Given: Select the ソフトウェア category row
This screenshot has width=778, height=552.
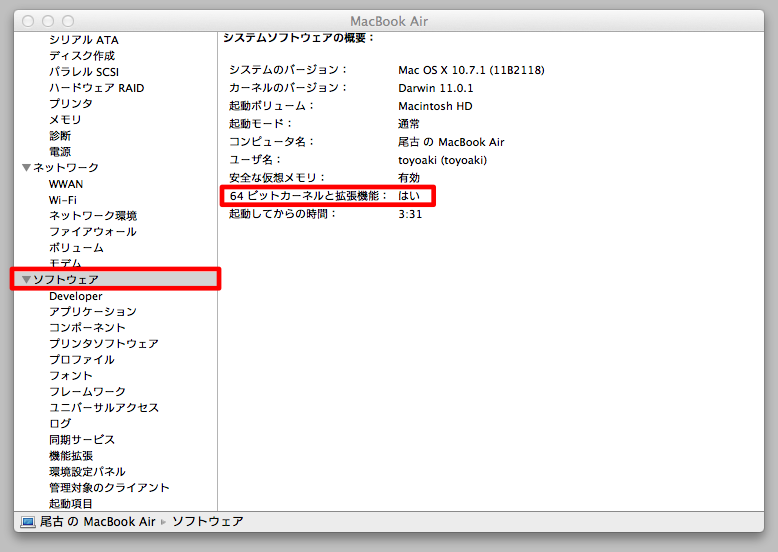Looking at the screenshot, I should [x=115, y=280].
